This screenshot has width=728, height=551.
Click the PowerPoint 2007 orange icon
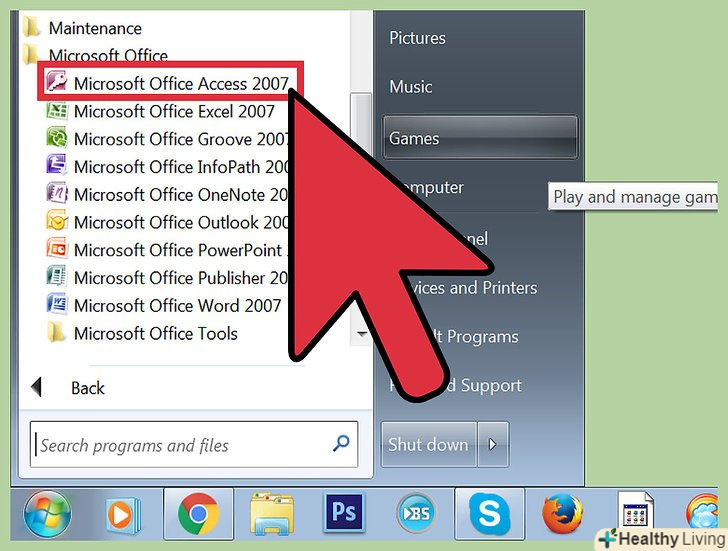coord(57,248)
